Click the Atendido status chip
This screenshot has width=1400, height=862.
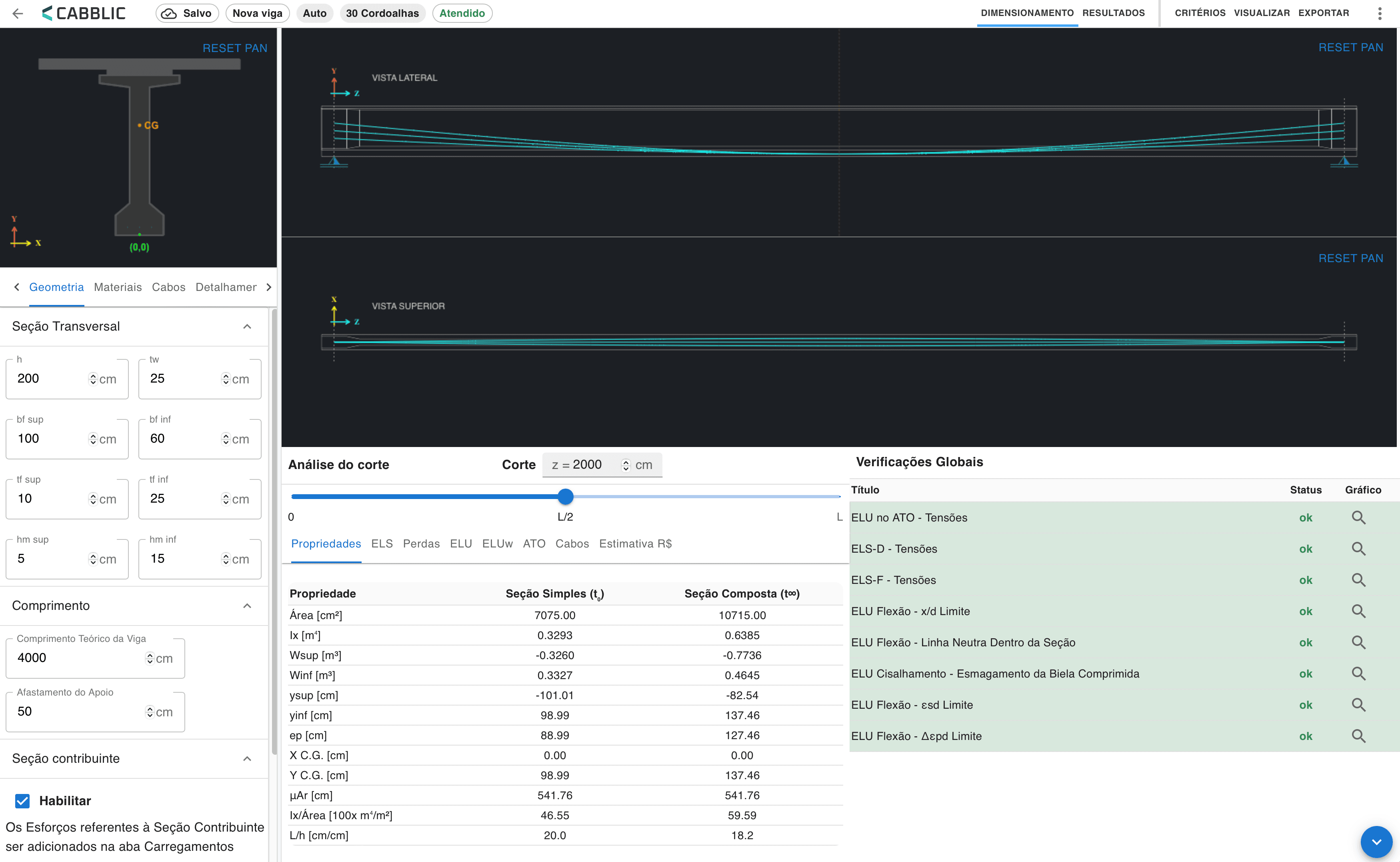point(462,13)
